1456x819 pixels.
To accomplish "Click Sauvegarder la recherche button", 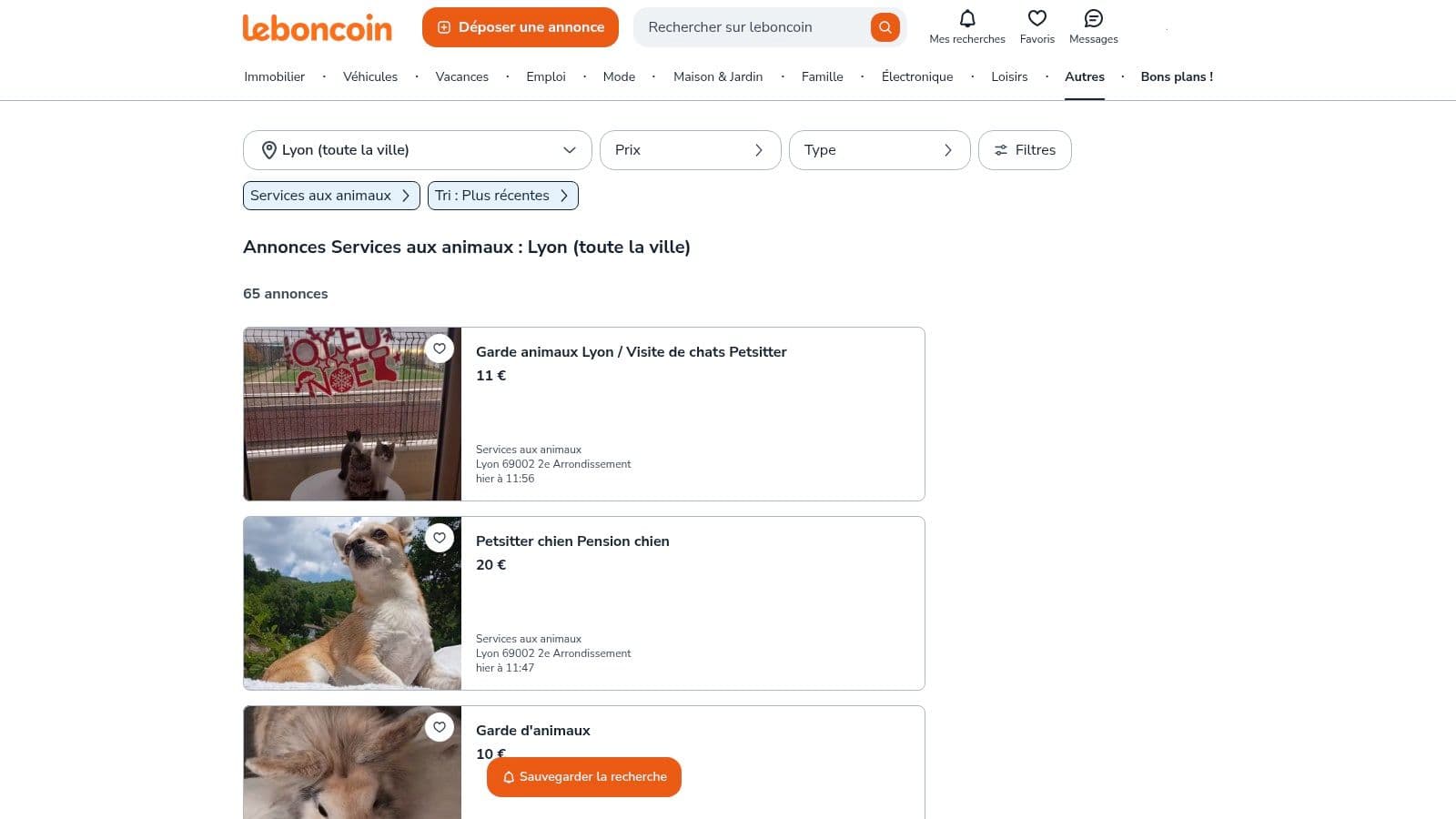I will [x=583, y=777].
